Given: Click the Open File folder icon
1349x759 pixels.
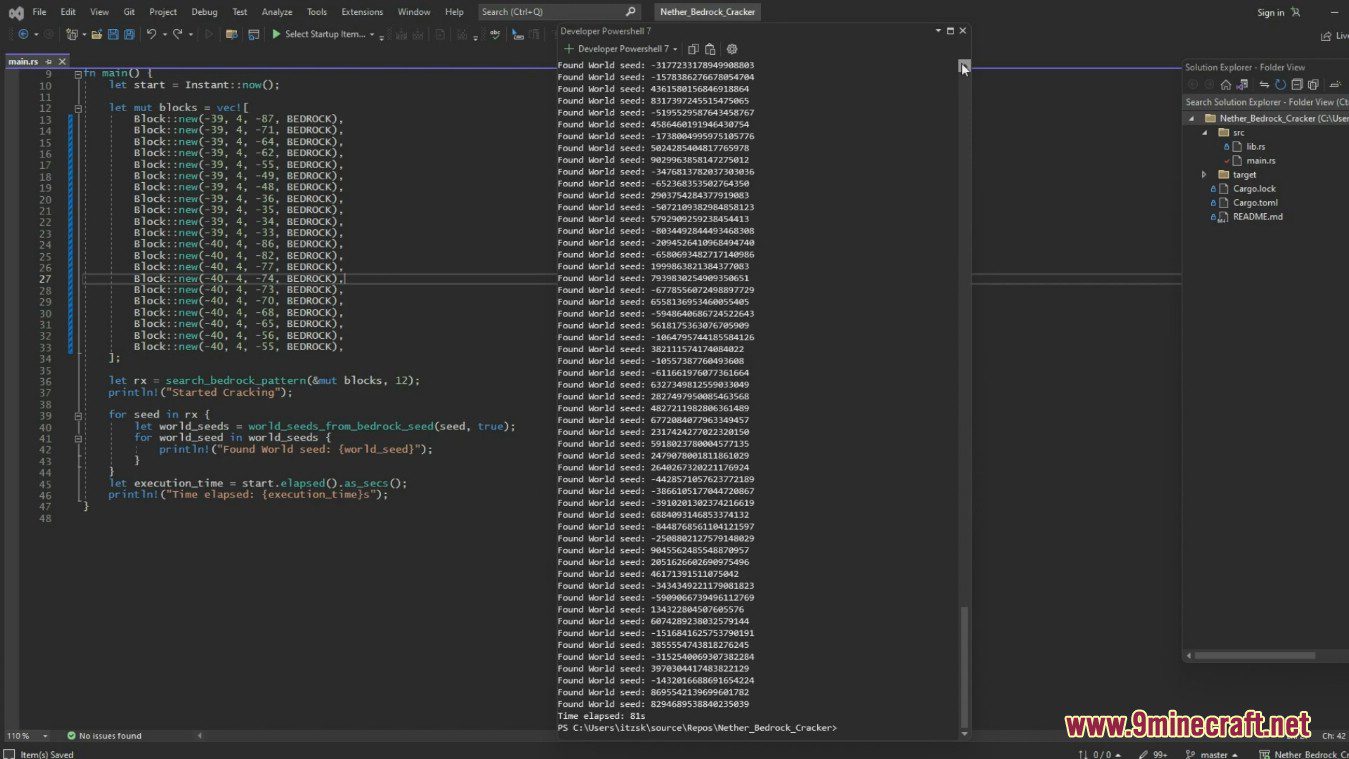Looking at the screenshot, I should [97, 34].
